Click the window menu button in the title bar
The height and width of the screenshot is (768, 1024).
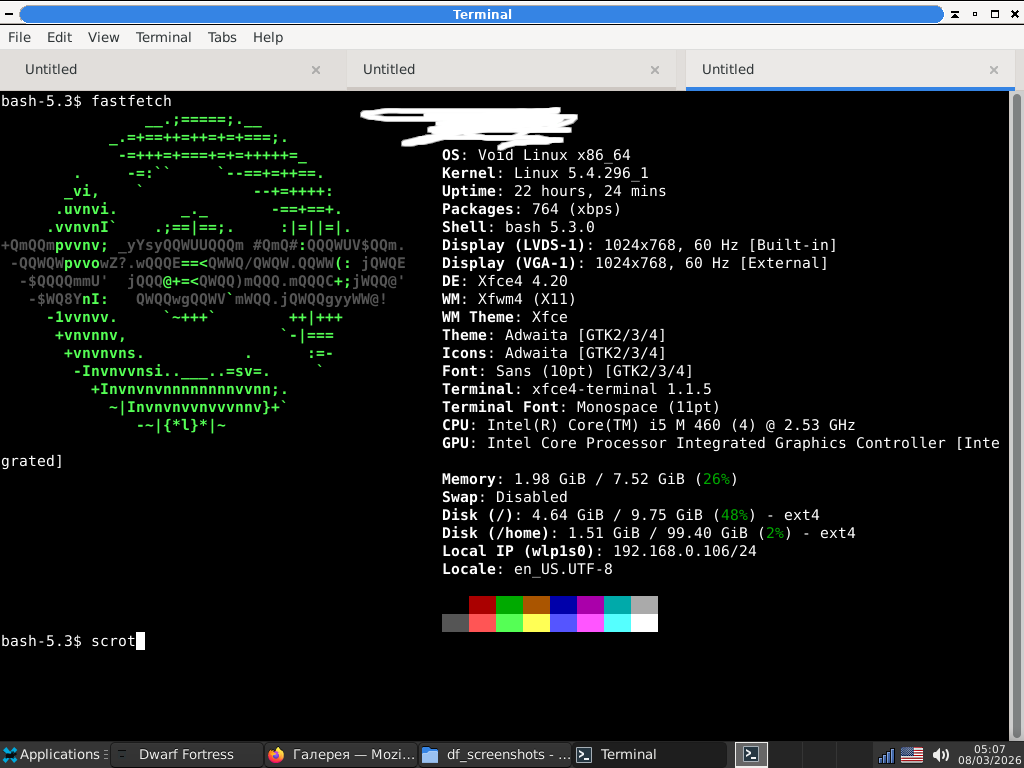(x=9, y=14)
